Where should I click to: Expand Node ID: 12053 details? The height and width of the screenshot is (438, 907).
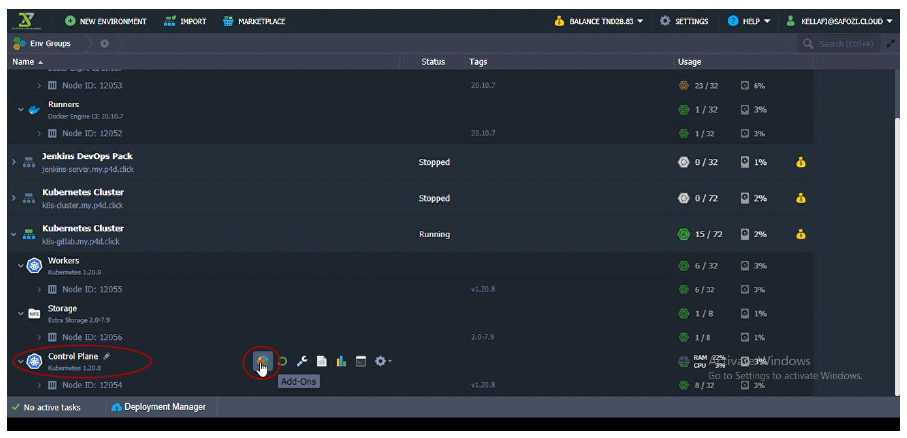point(39,86)
